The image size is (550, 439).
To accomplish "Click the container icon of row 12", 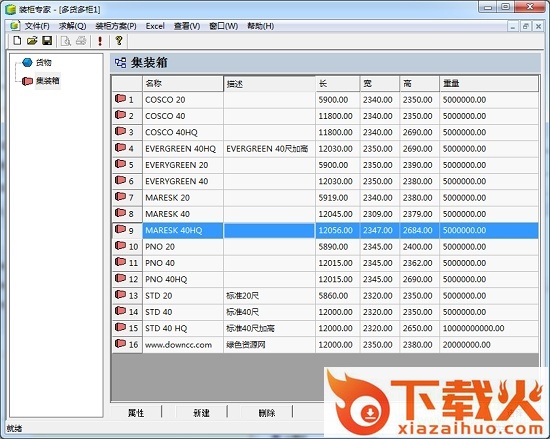I will click(x=120, y=278).
